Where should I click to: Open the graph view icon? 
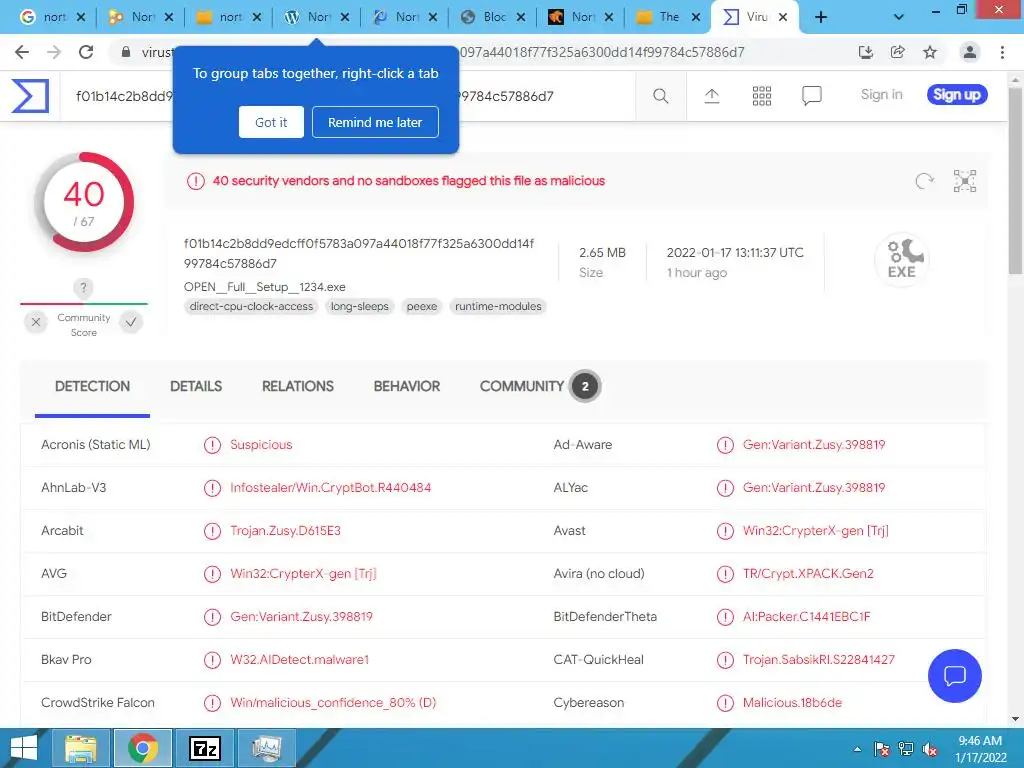965,181
